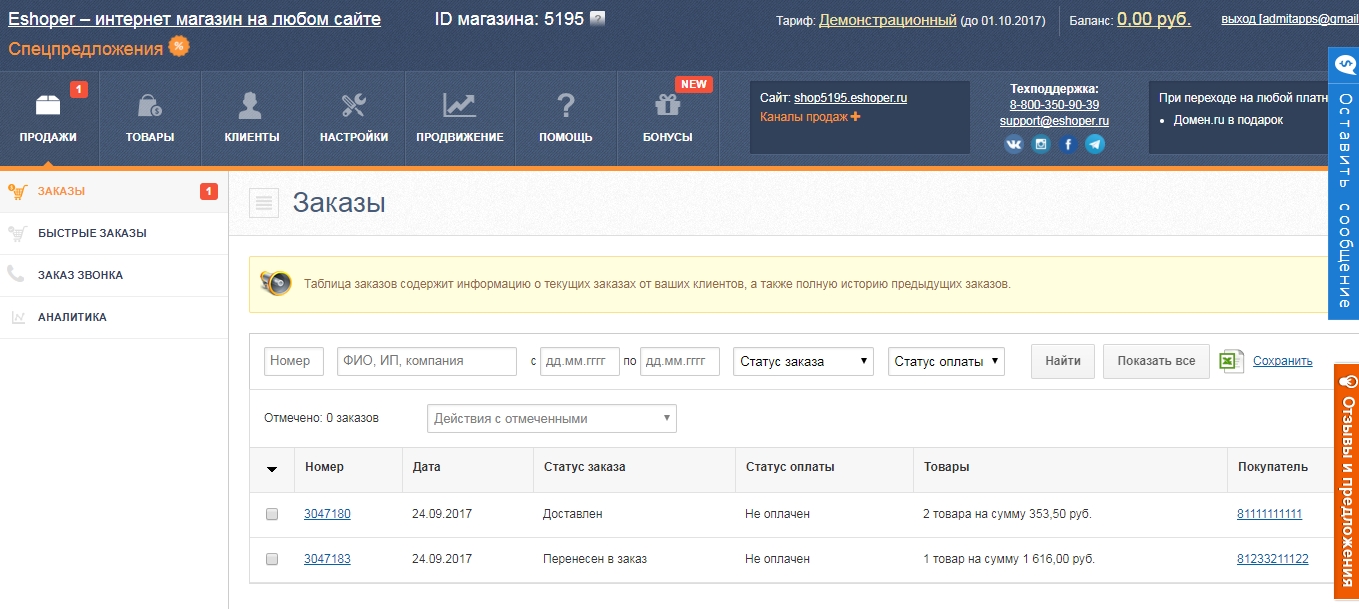Click the help icon next to store ID
The height and width of the screenshot is (609, 1359).
(599, 16)
